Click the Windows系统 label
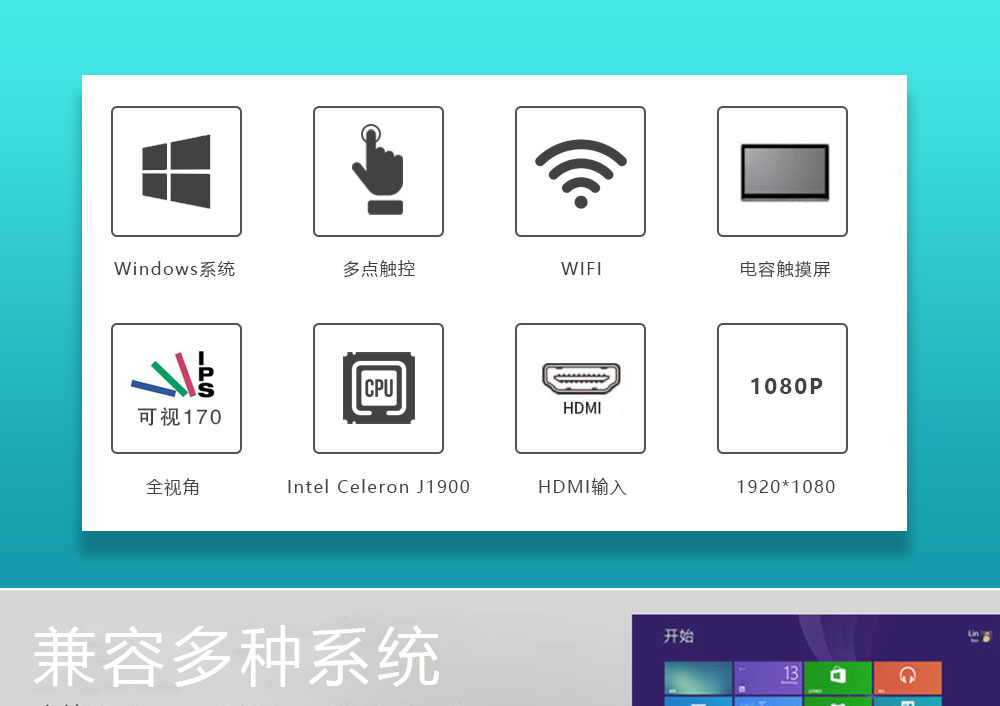The image size is (1000, 706). 175,269
